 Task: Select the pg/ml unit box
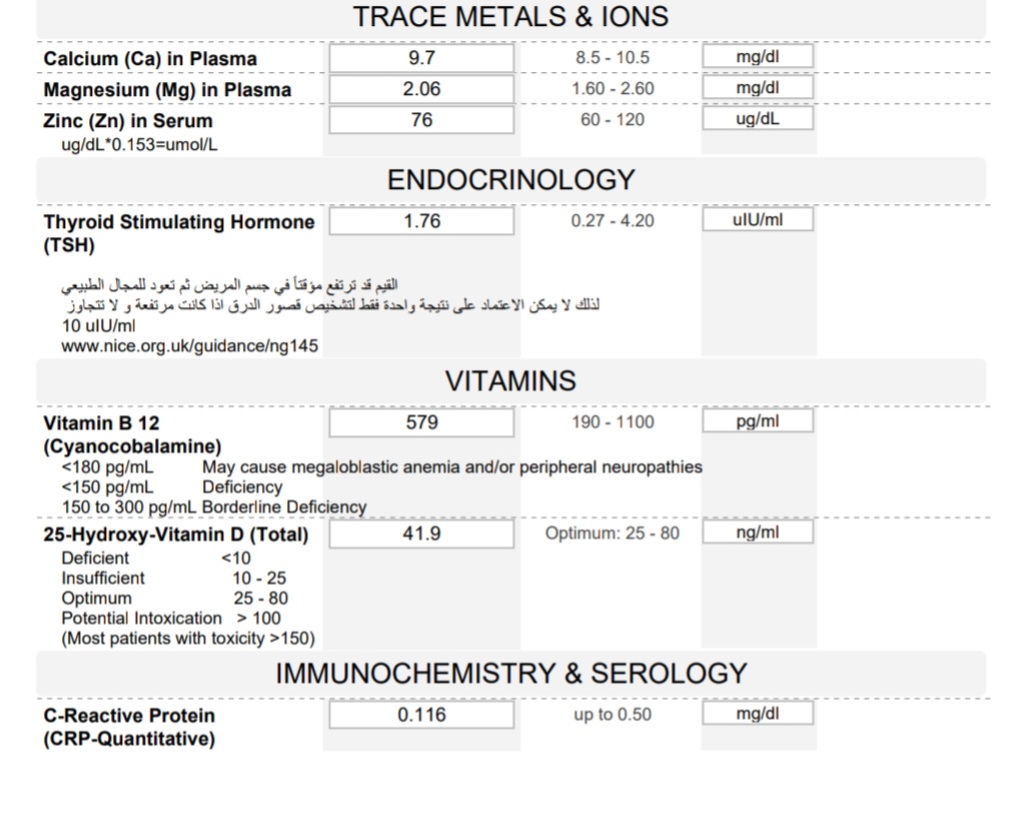click(x=757, y=422)
